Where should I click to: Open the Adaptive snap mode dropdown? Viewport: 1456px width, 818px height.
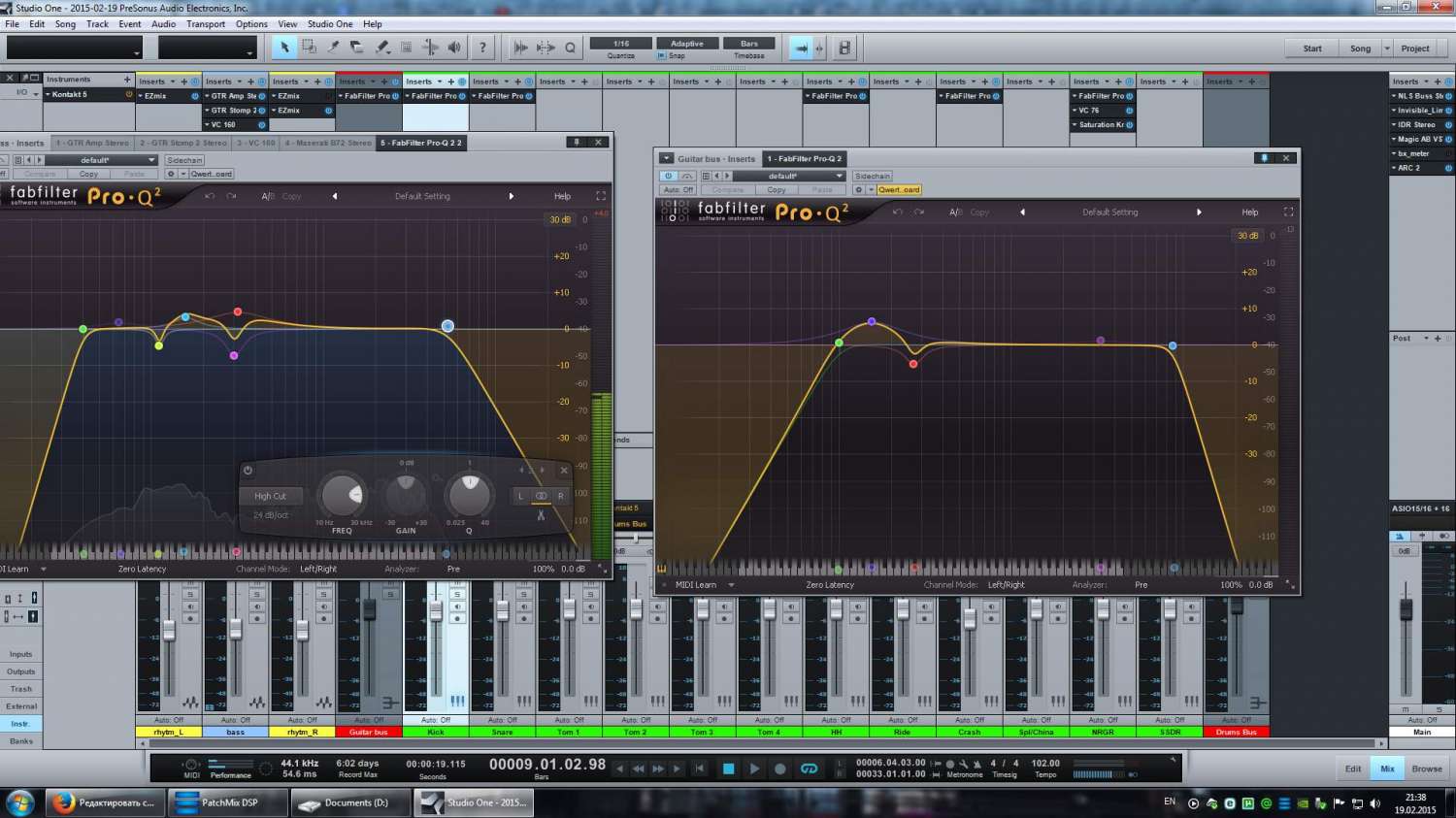687,44
